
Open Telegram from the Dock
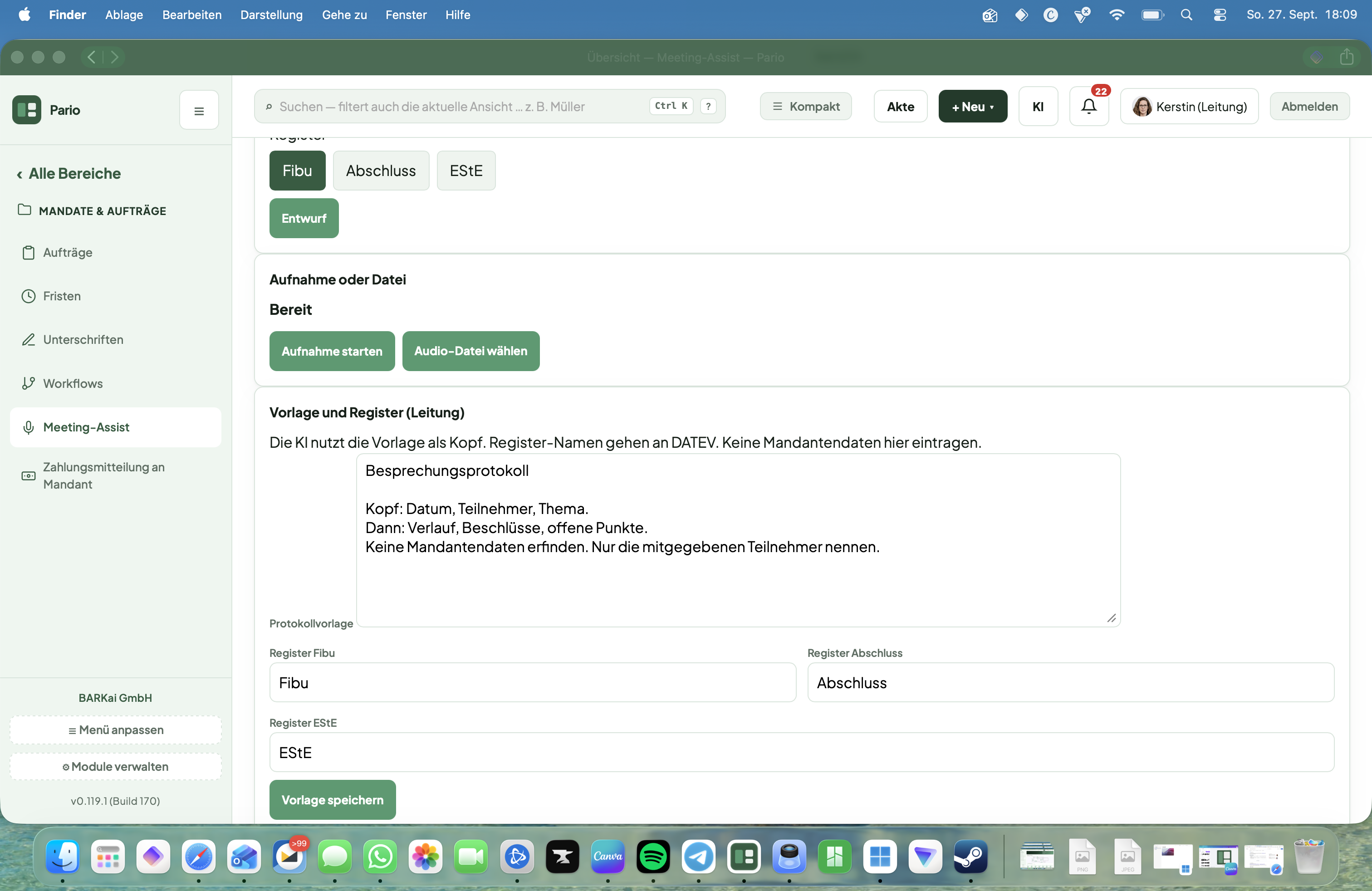point(699,857)
